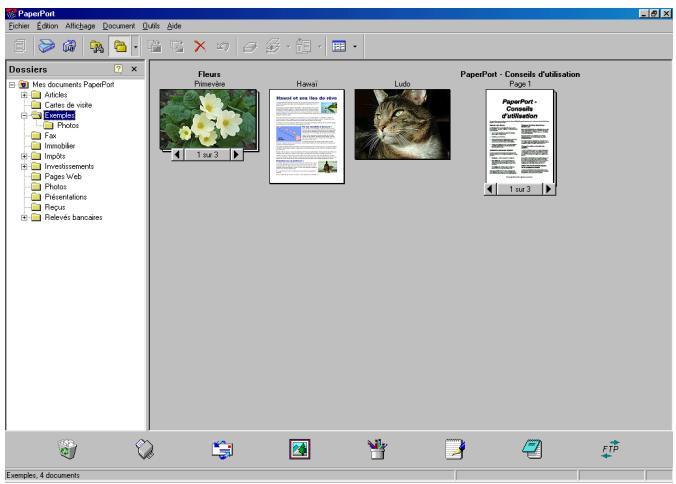Select the Reçus folder
The width and height of the screenshot is (676, 484).
(x=55, y=207)
